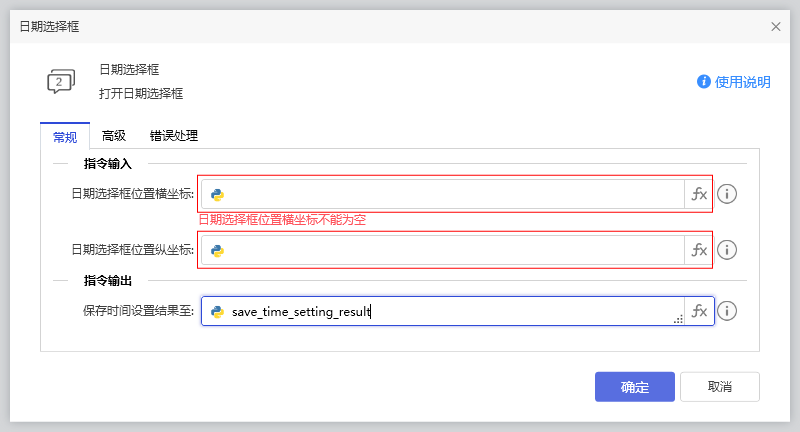The image size is (800, 432).
Task: Click resize grip in save result field
Action: [678, 319]
